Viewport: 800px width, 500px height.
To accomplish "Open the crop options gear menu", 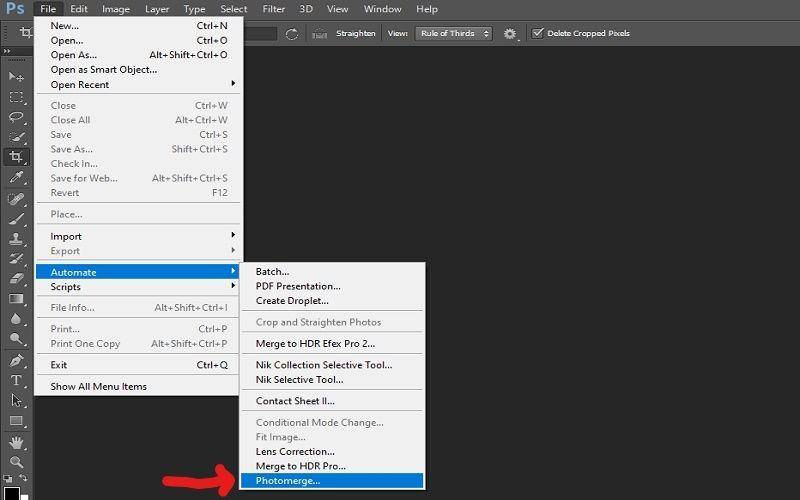I will coord(510,34).
